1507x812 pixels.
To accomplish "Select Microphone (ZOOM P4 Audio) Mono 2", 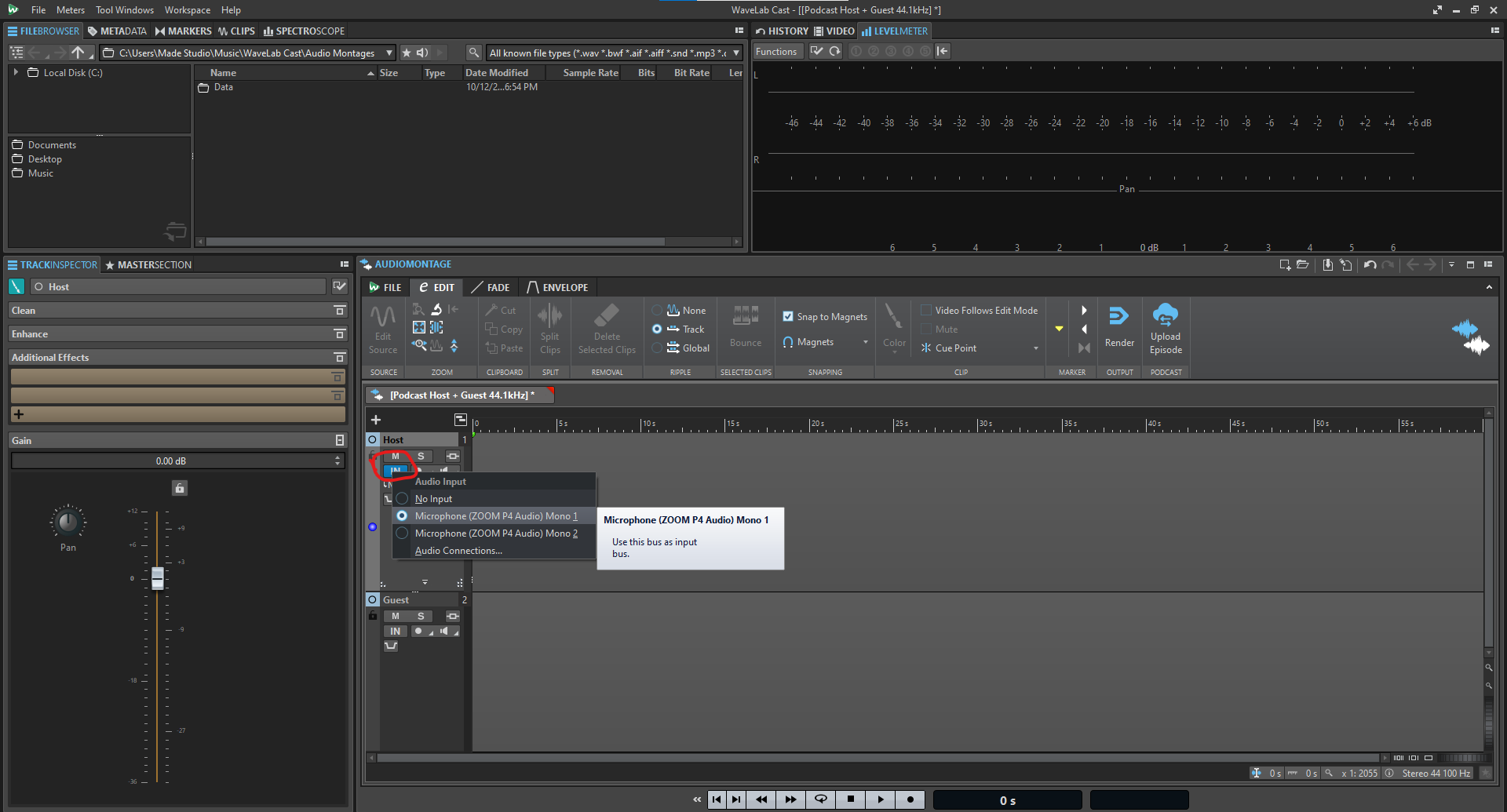I will click(494, 533).
